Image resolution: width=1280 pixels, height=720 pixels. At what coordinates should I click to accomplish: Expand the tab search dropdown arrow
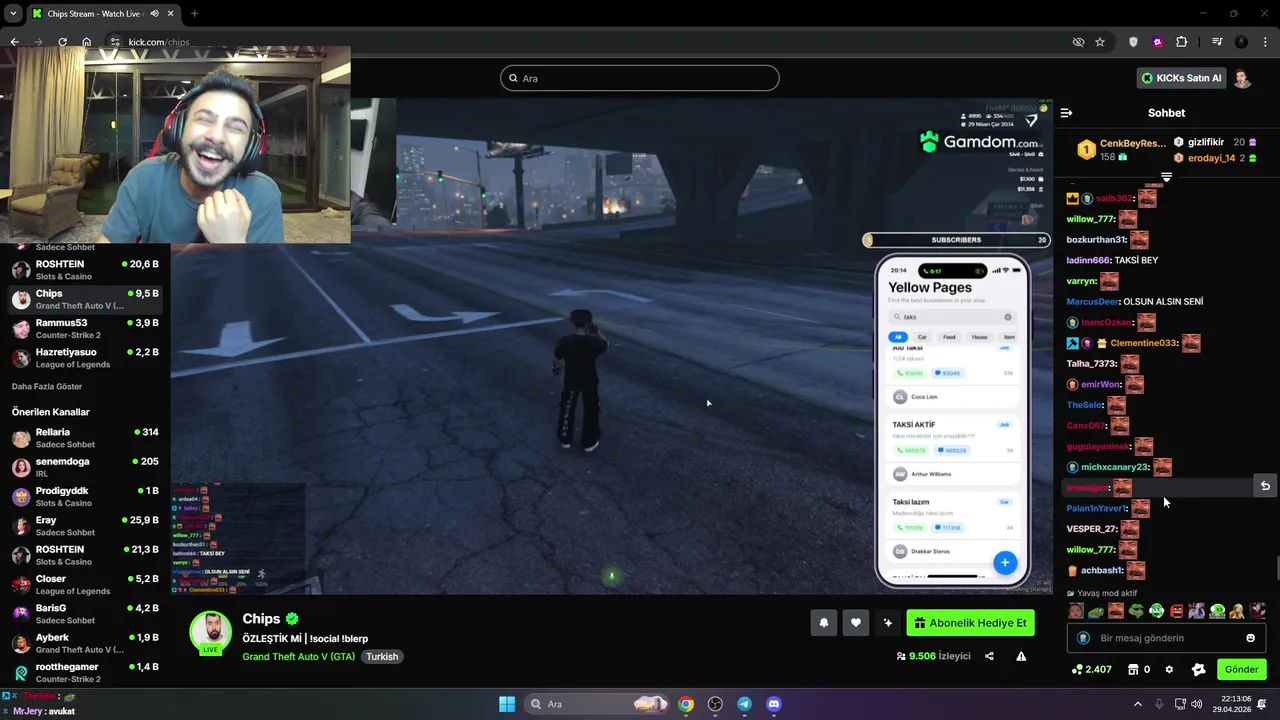coord(13,14)
